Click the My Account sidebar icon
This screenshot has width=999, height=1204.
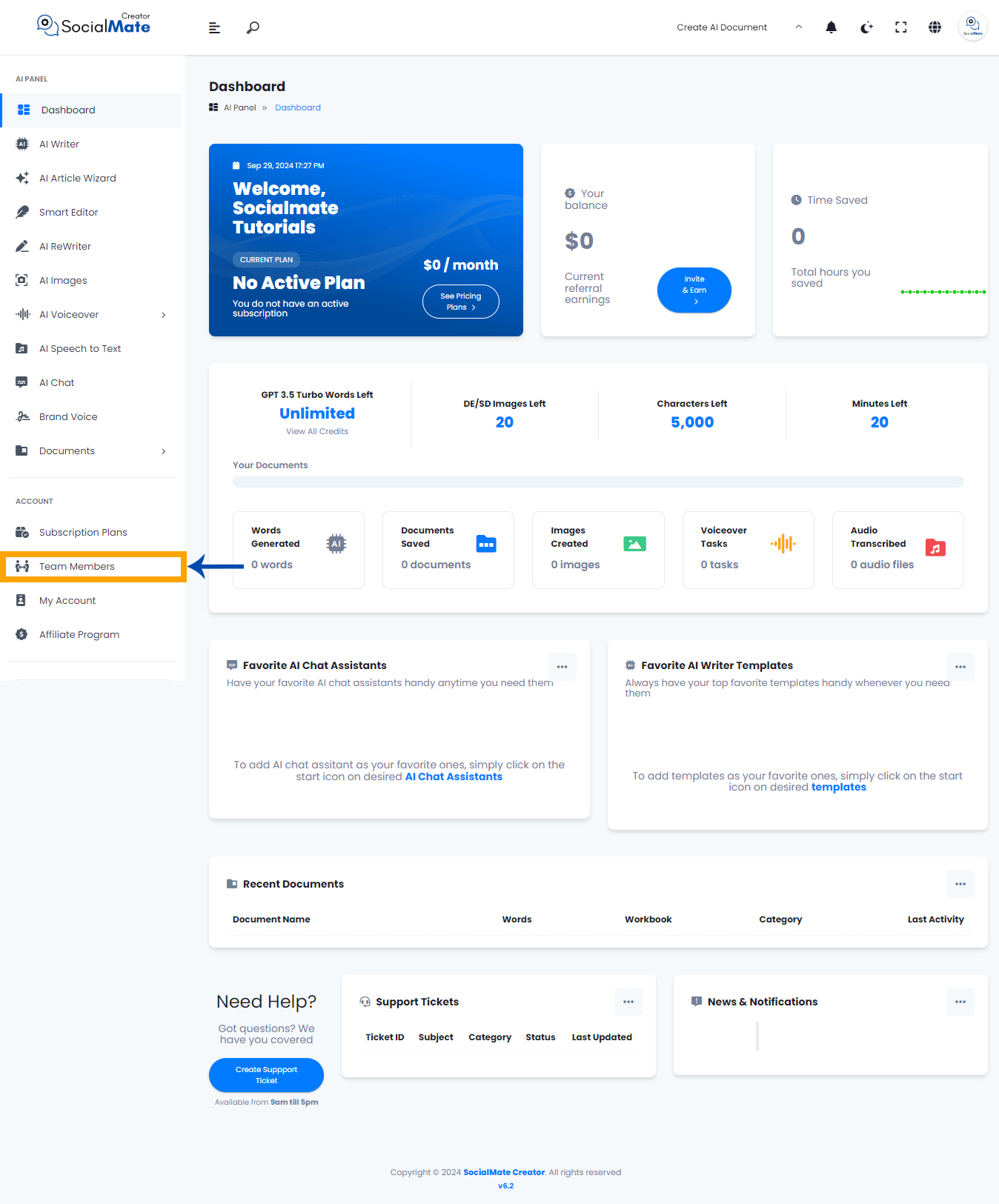[21, 600]
